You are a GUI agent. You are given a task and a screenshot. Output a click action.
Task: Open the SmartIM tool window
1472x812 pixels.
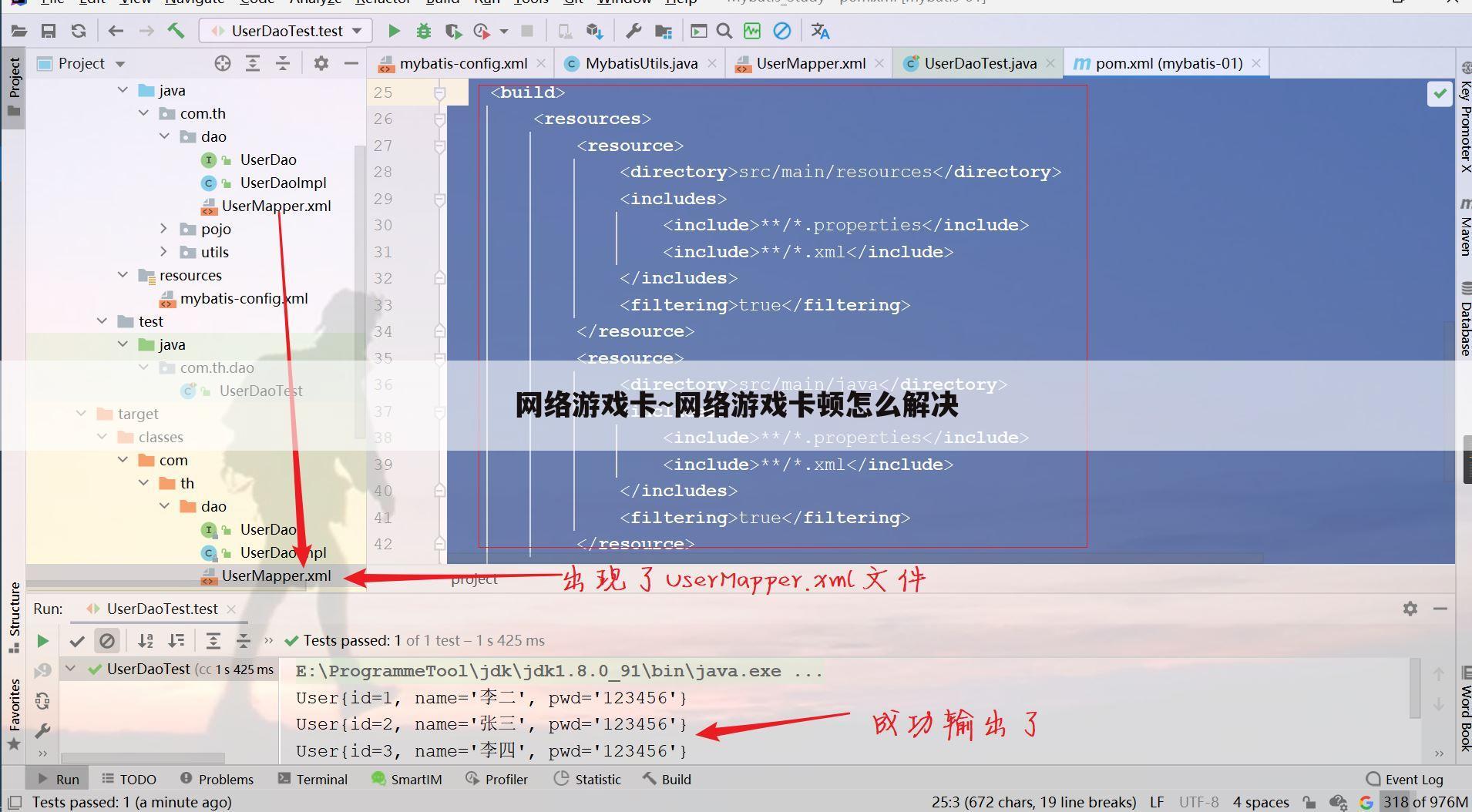[406, 779]
